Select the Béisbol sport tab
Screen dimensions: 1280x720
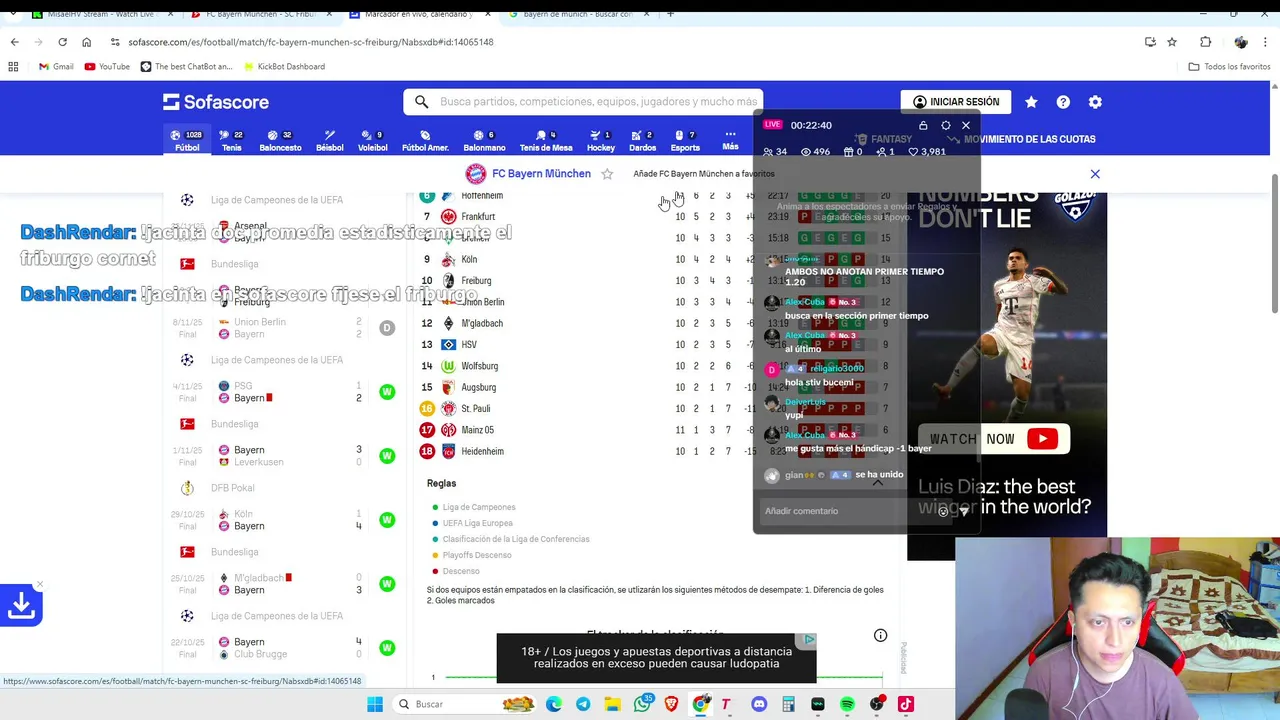click(x=329, y=141)
